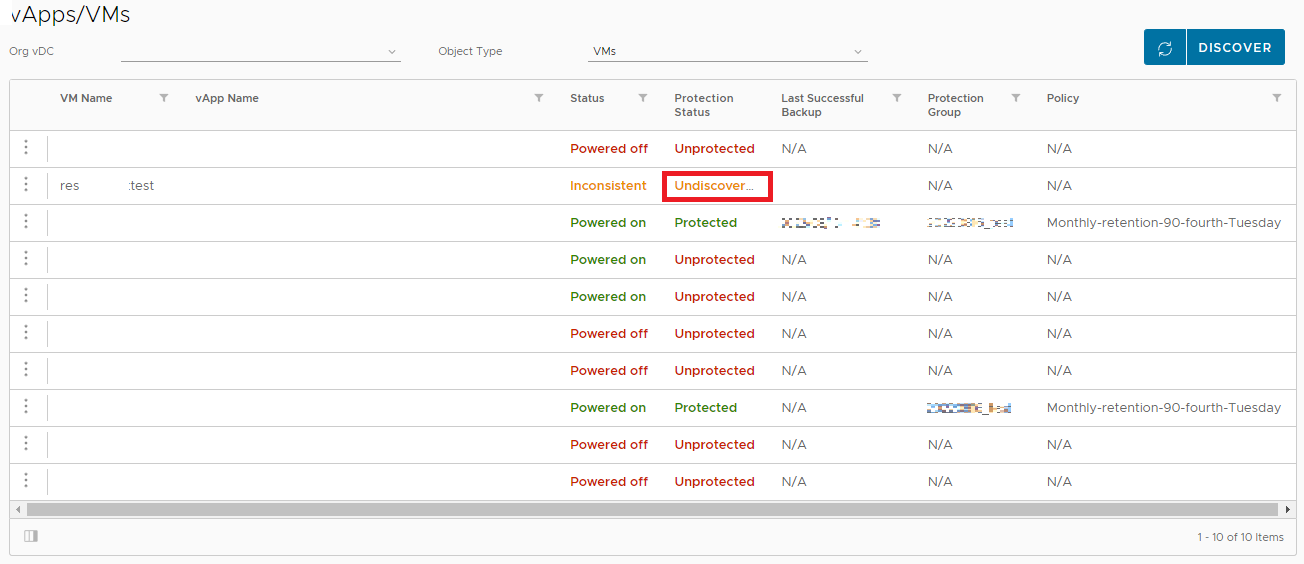Viewport: 1304px width, 564px height.
Task: Toggle the column chooser icon at bottom-left
Action: coord(31,536)
